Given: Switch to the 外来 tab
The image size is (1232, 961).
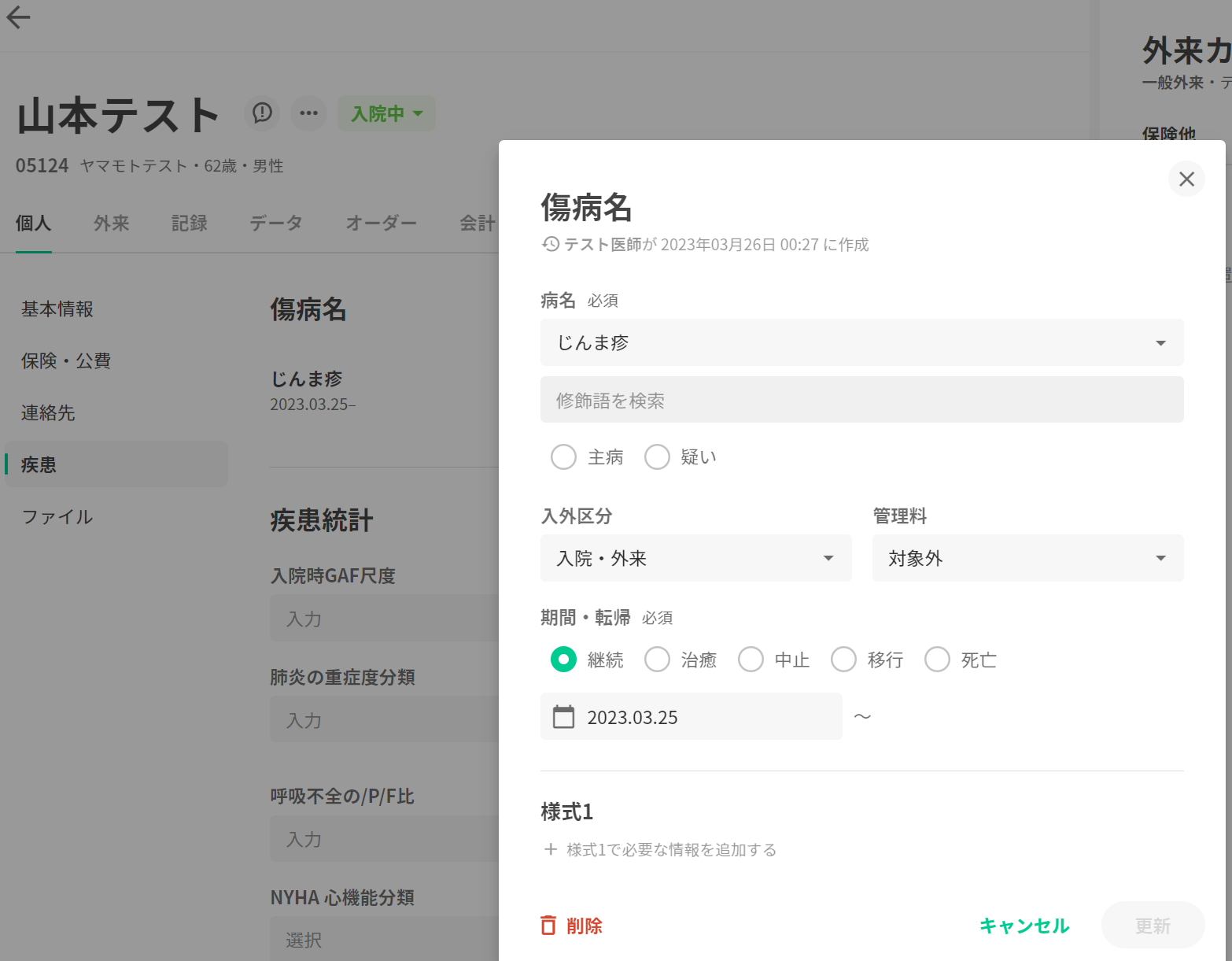Looking at the screenshot, I should pos(112,224).
